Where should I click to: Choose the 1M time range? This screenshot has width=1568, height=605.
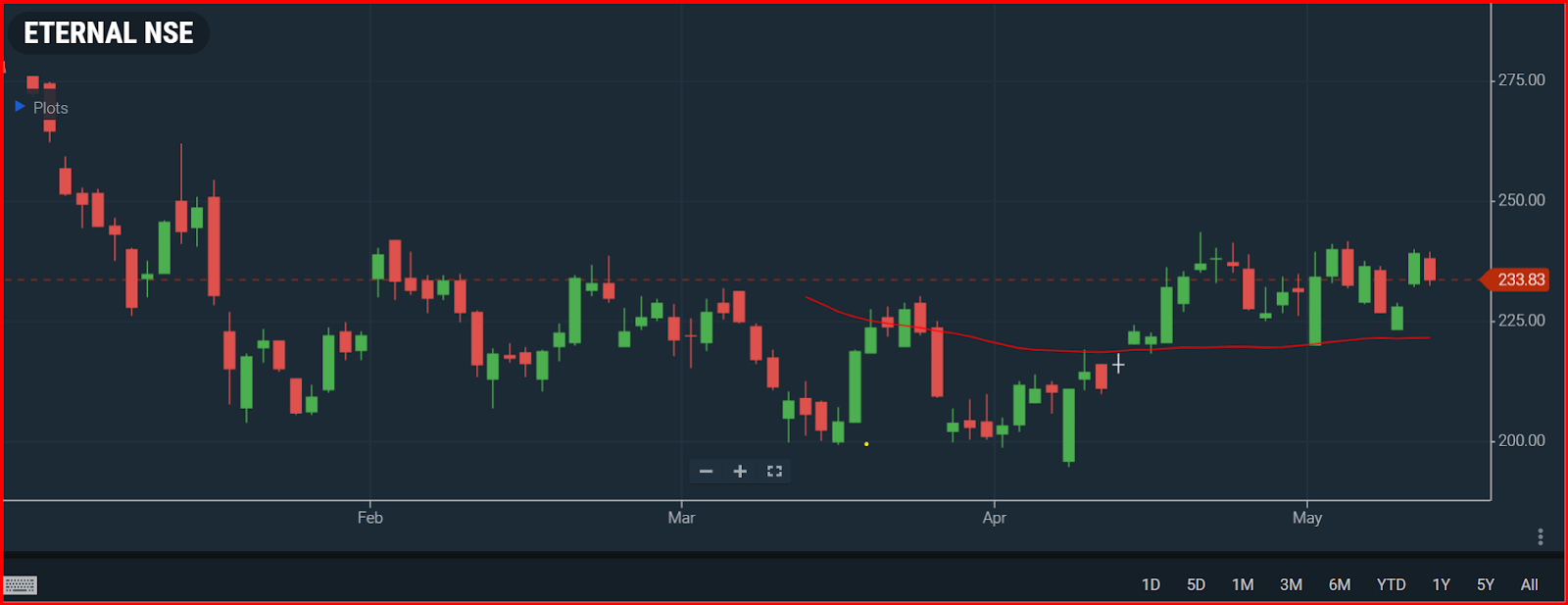pyautogui.click(x=1243, y=584)
